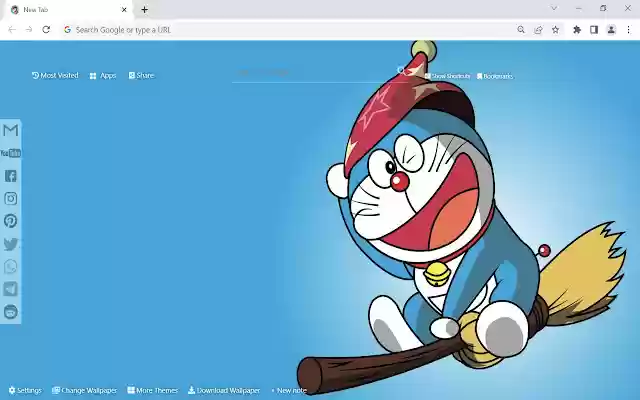Viewport: 640px width, 400px height.
Task: Open the Extensions puzzle icon
Action: [x=577, y=29]
